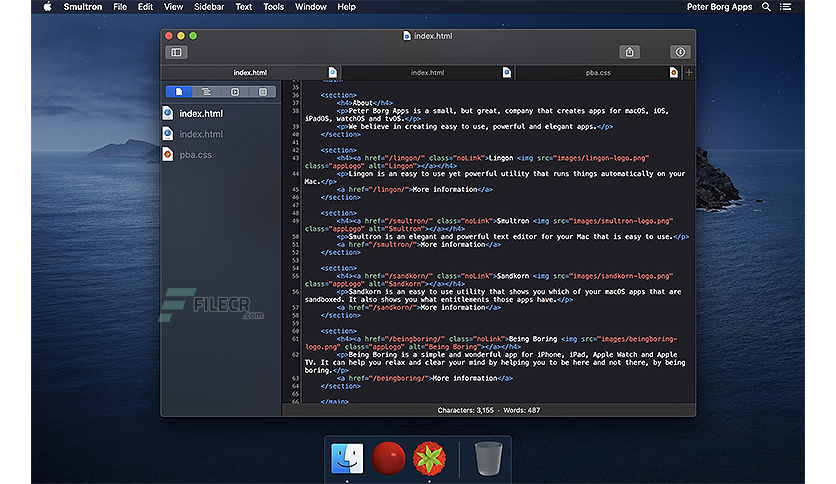The height and width of the screenshot is (484, 836).
Task: Click line number 38 in gutter
Action: point(295,111)
